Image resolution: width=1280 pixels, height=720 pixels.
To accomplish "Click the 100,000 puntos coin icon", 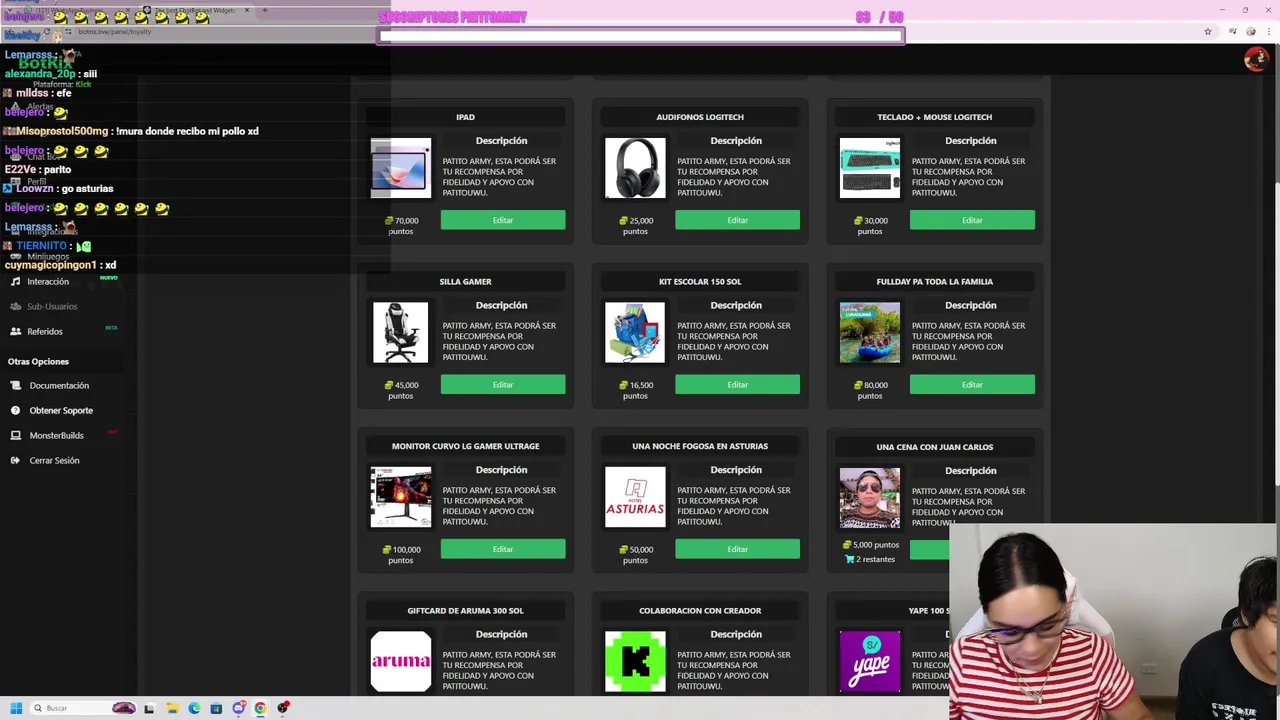I will point(387,550).
